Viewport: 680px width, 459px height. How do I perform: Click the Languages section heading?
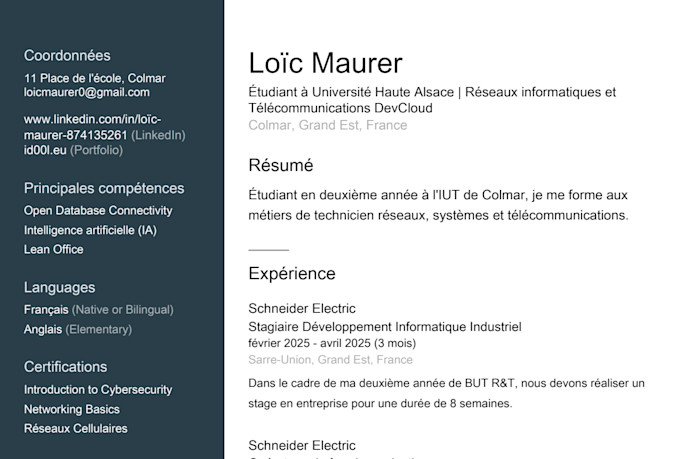click(x=59, y=288)
